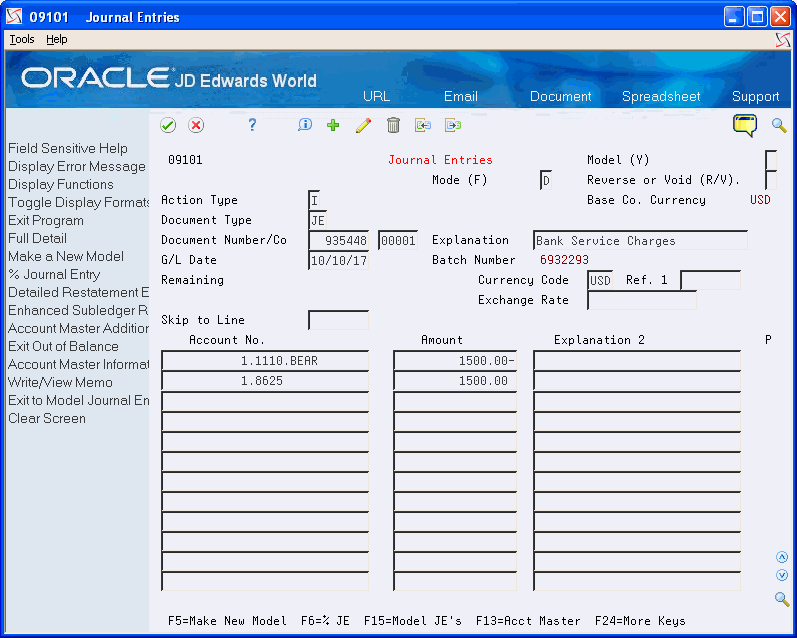Click the Email link in banner
The height and width of the screenshot is (638, 797).
tap(461, 96)
